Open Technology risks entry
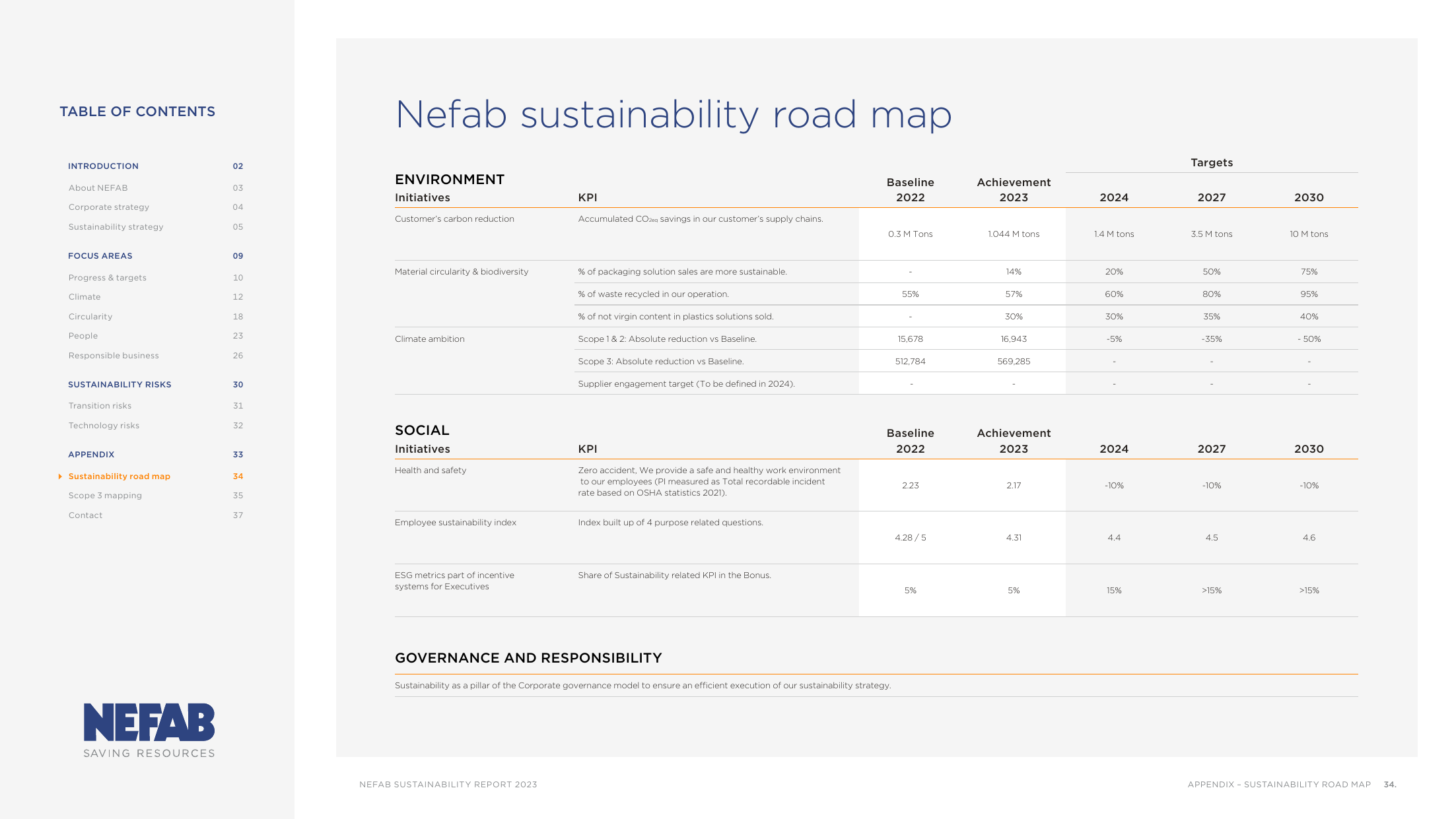Image resolution: width=1456 pixels, height=819 pixels. pos(104,426)
